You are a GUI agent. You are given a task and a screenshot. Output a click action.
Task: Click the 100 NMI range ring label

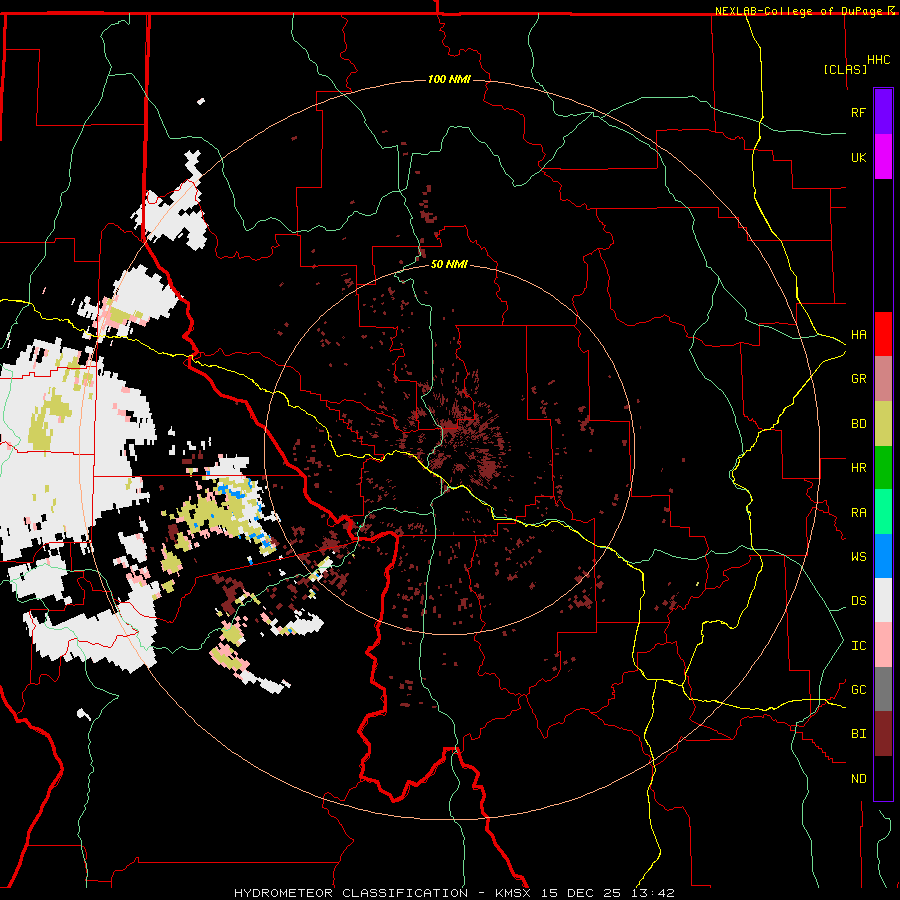[x=449, y=79]
